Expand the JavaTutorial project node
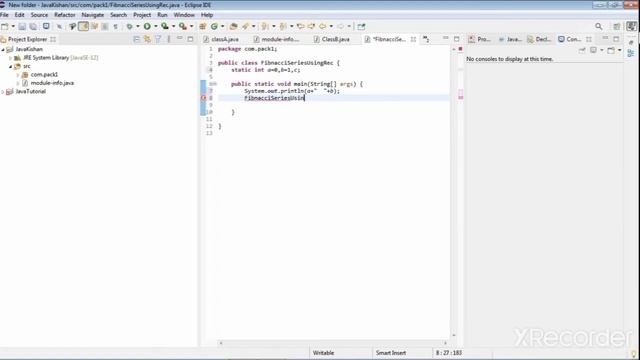 click(x=3, y=92)
